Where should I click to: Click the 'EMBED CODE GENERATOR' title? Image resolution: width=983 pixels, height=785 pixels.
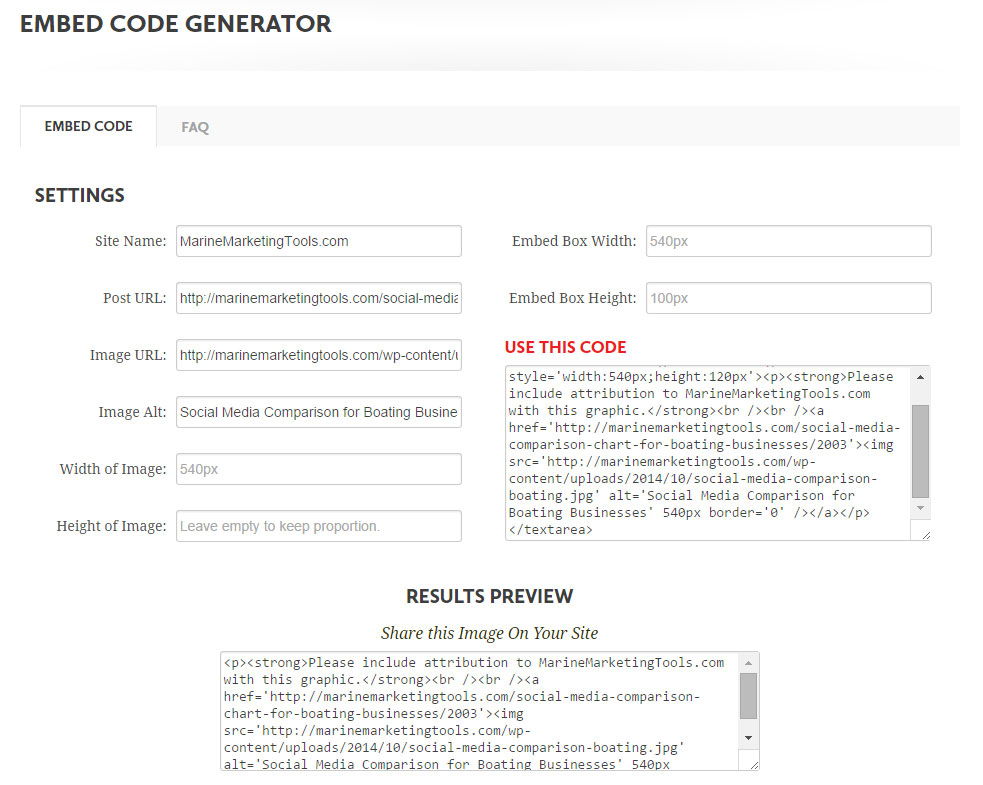click(x=176, y=24)
